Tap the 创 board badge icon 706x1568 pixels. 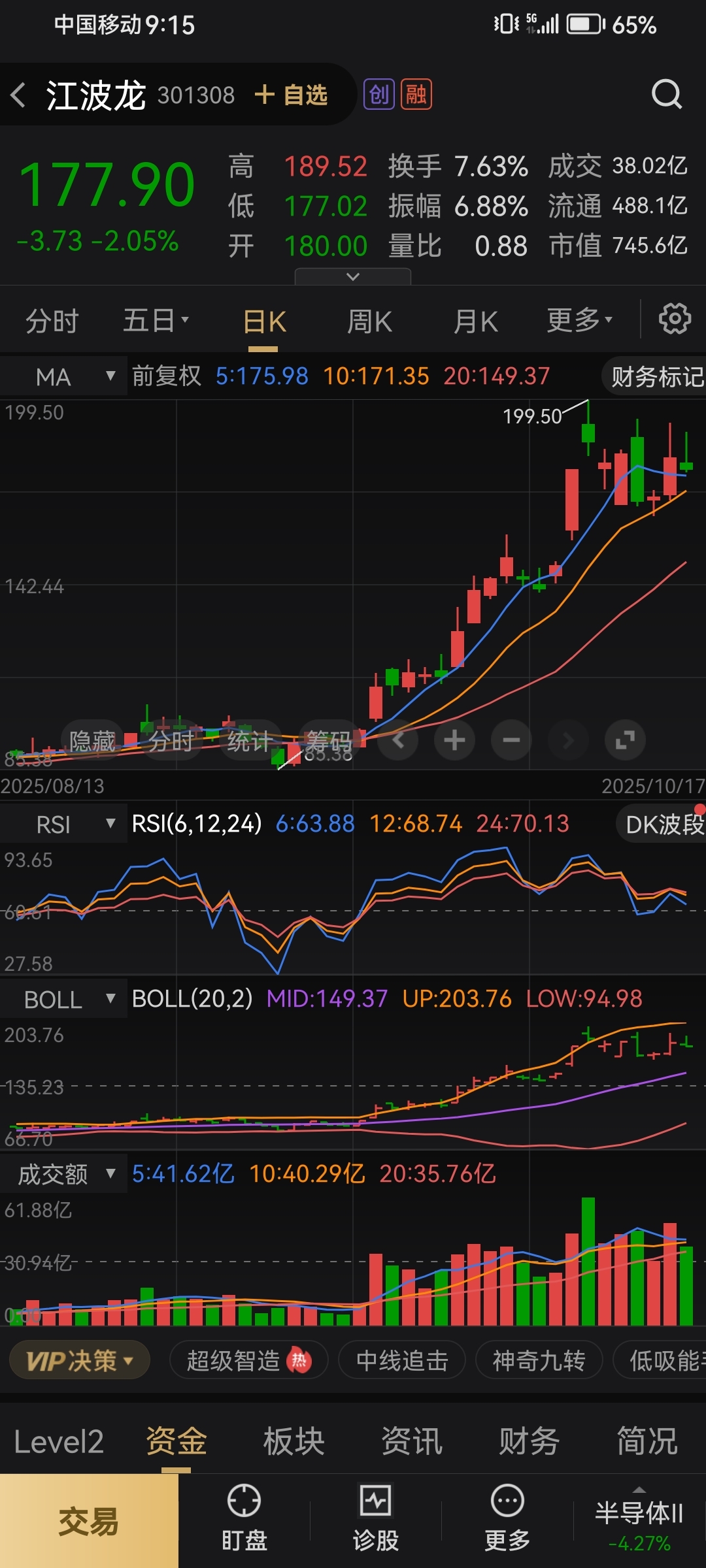(379, 95)
